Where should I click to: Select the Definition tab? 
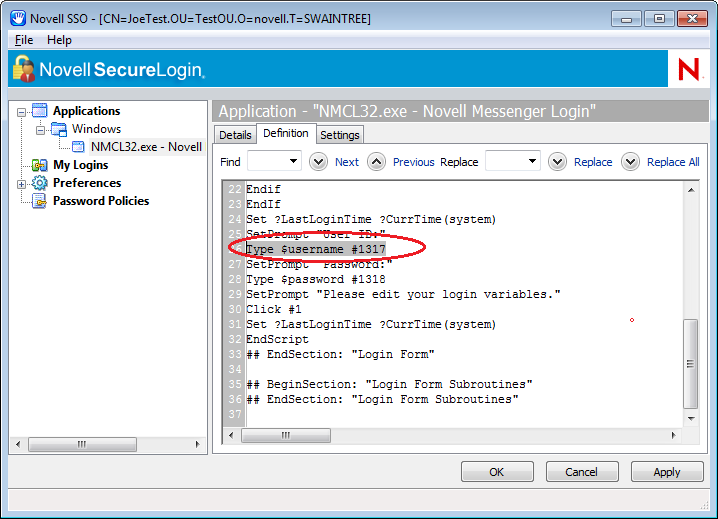286,133
